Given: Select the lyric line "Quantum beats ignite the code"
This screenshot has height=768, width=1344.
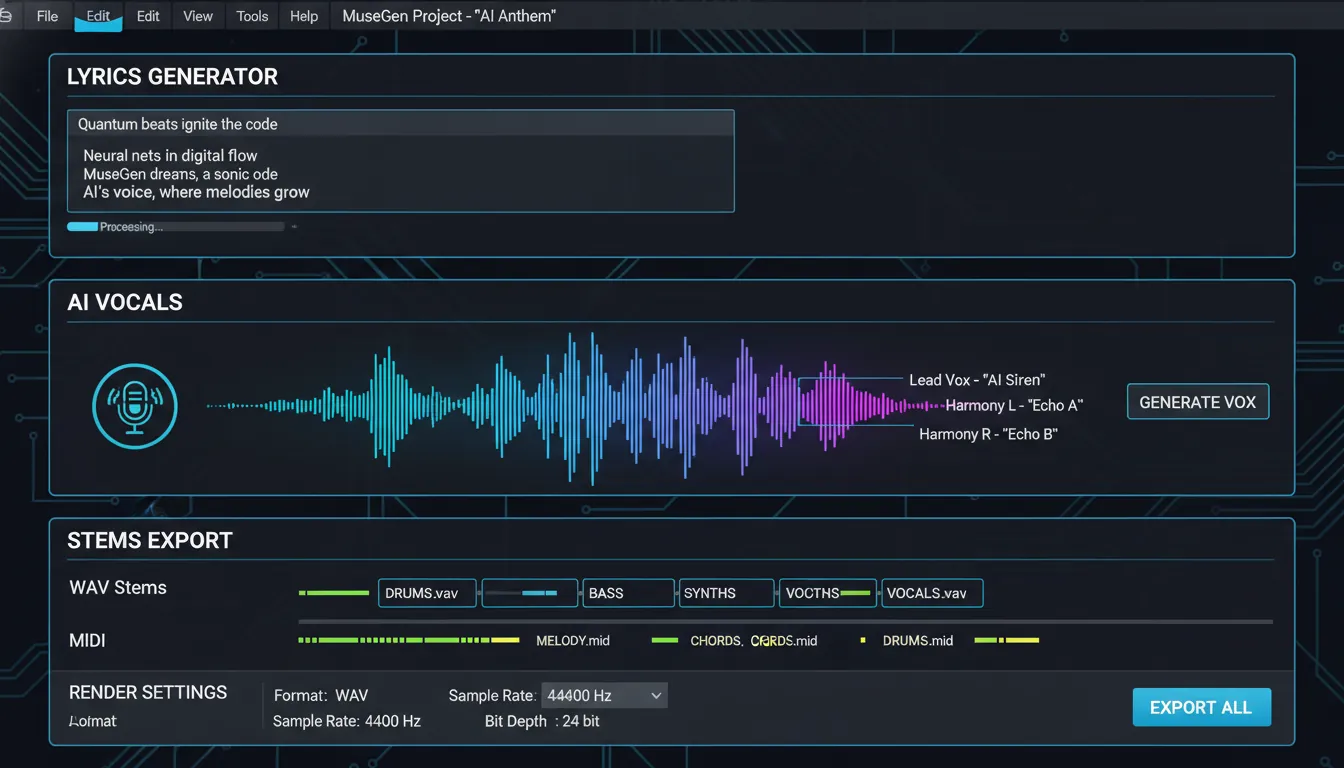Looking at the screenshot, I should [x=176, y=123].
